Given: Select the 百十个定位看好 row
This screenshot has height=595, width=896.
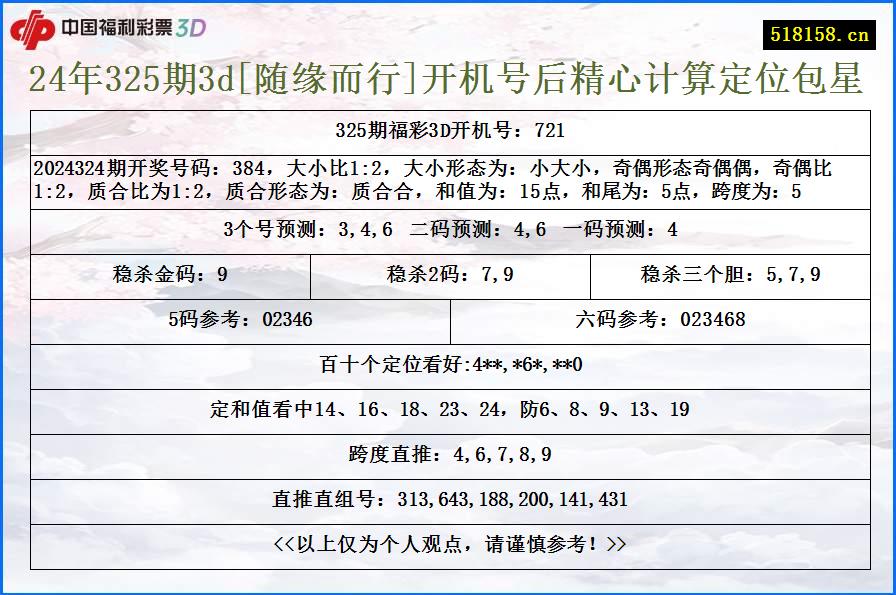Looking at the screenshot, I should (448, 365).
